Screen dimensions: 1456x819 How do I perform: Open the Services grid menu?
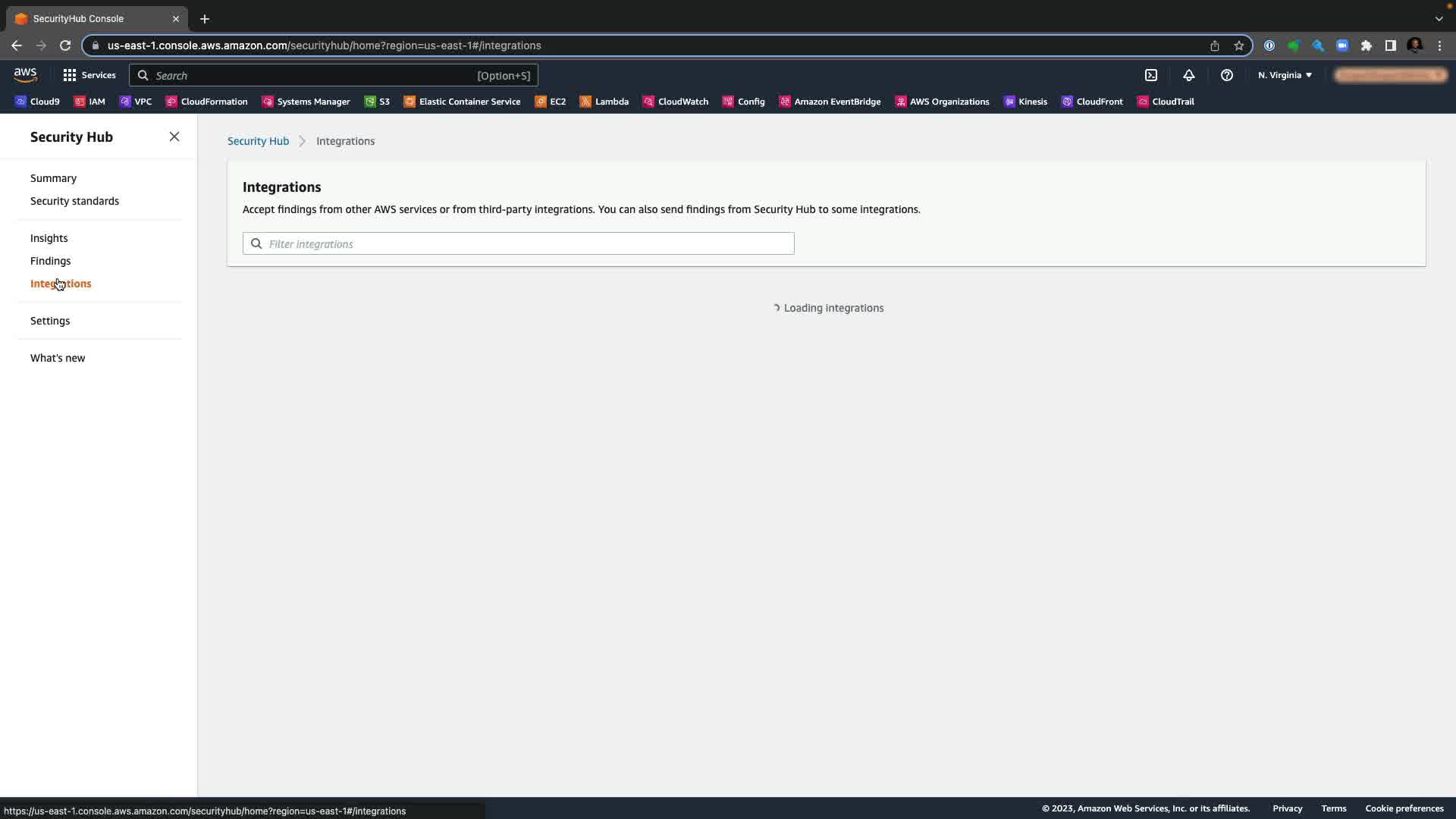(x=89, y=75)
